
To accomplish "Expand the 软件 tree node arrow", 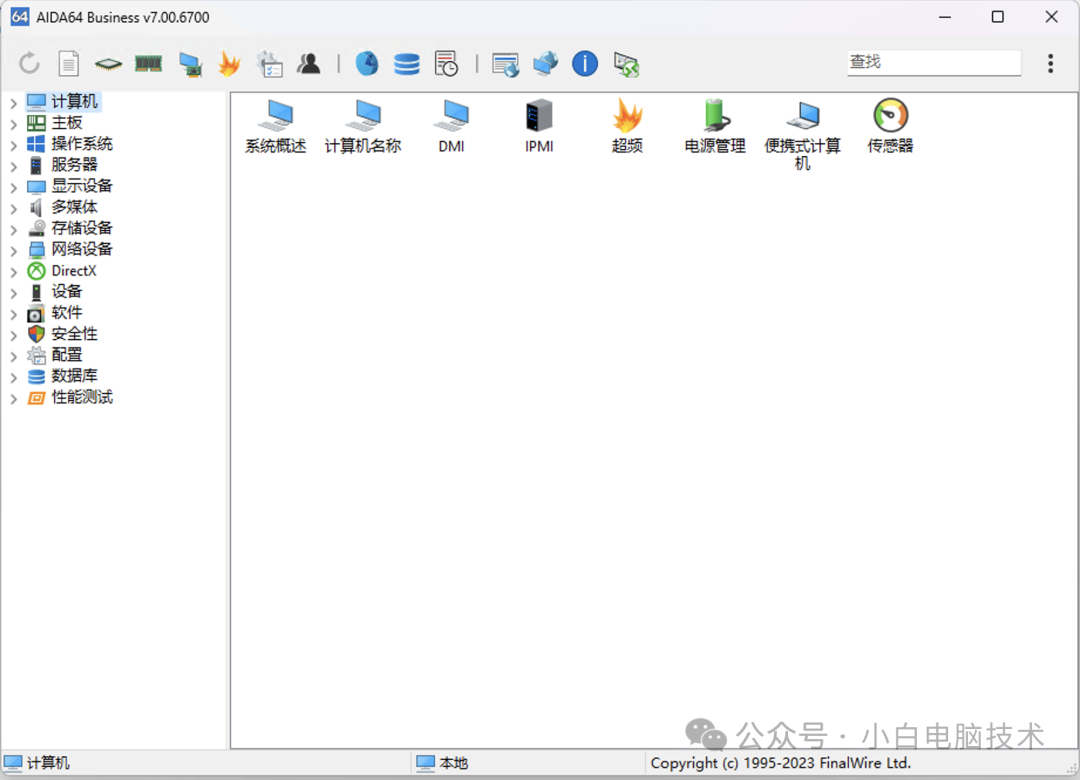I will tap(13, 314).
